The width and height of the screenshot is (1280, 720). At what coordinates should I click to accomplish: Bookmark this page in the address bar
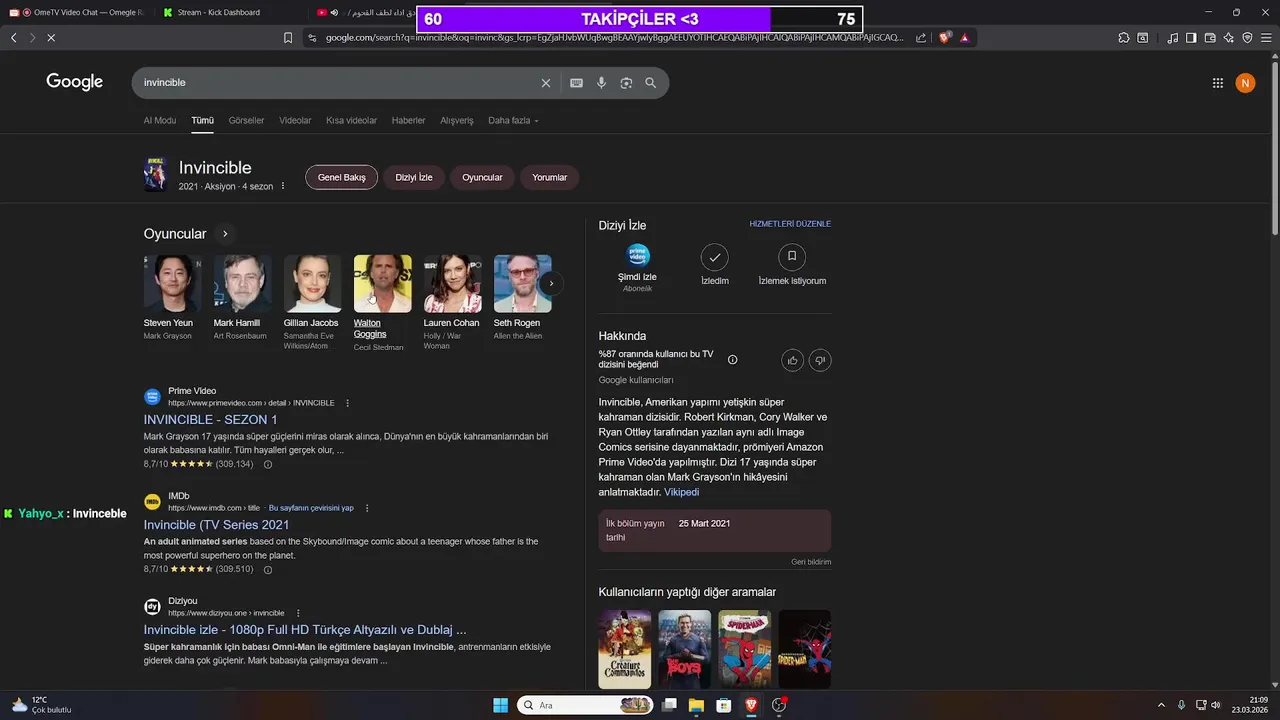tap(288, 37)
